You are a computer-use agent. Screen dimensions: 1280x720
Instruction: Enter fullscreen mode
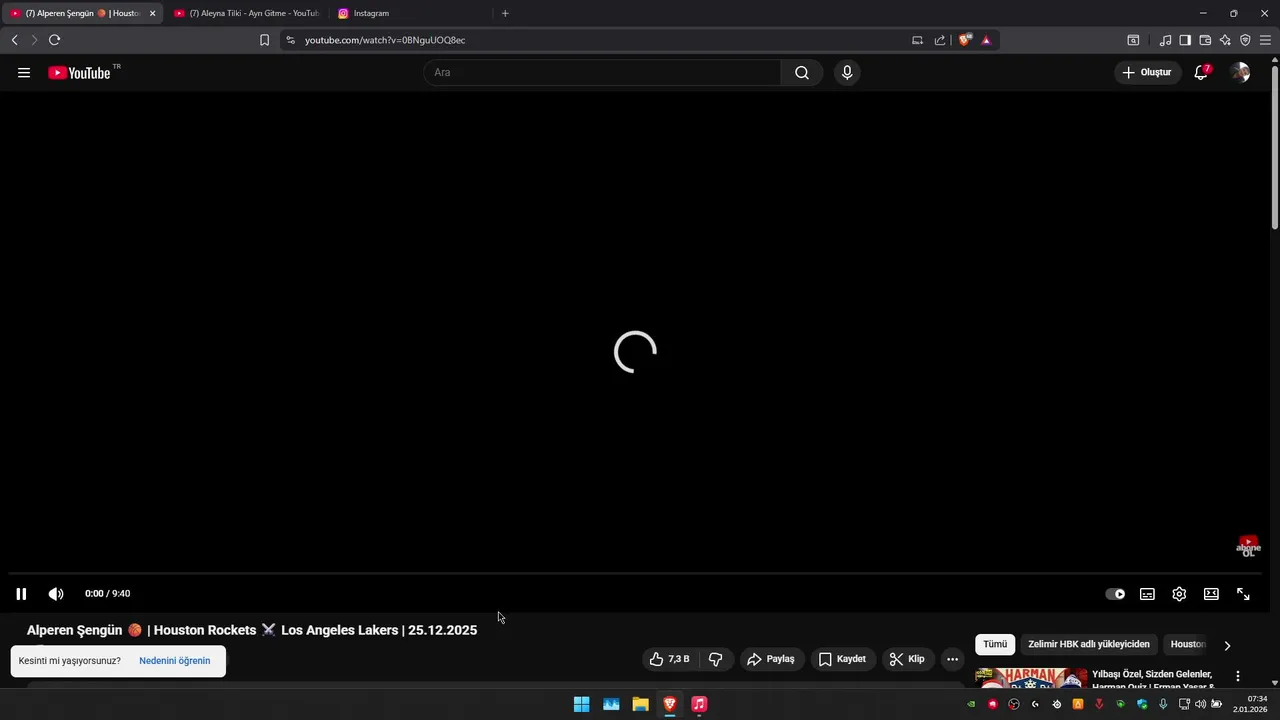point(1243,594)
